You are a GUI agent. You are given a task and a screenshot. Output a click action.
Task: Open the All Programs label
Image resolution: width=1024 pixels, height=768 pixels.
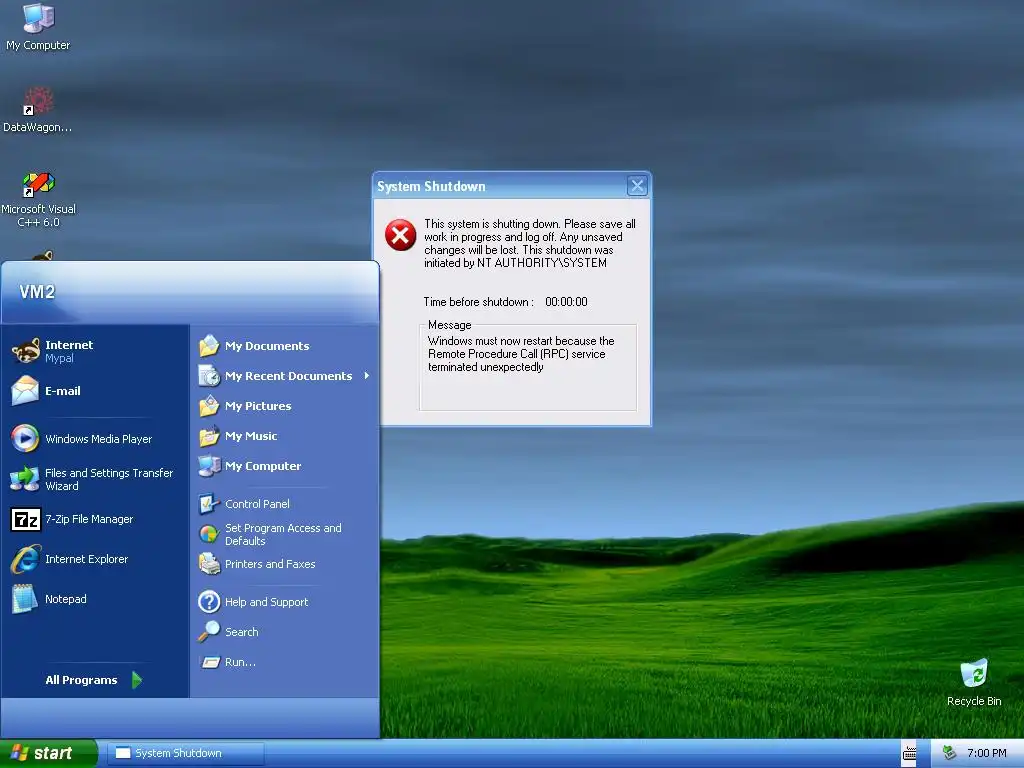[x=81, y=680]
